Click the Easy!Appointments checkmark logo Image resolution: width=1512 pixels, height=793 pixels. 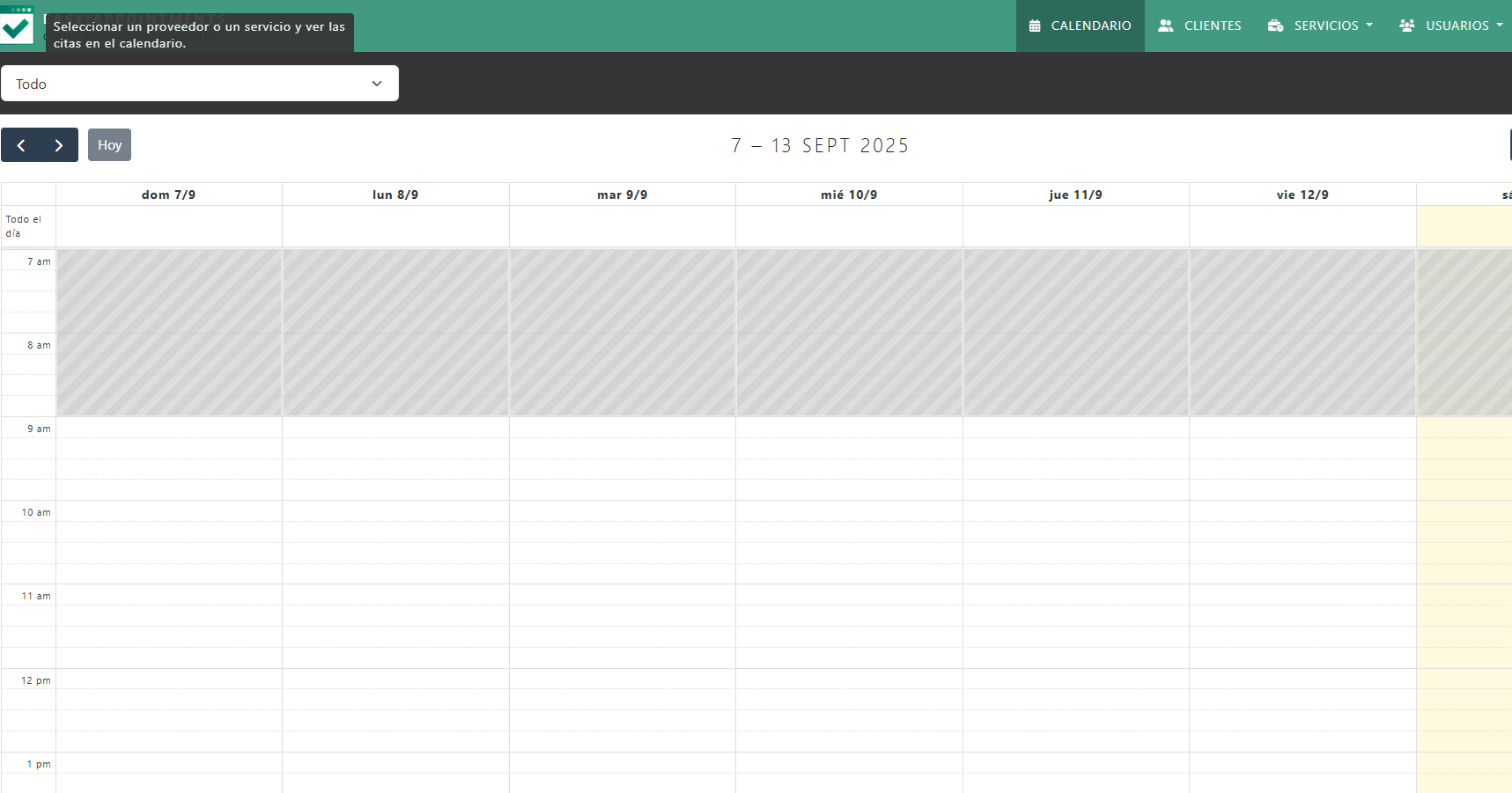(16, 26)
